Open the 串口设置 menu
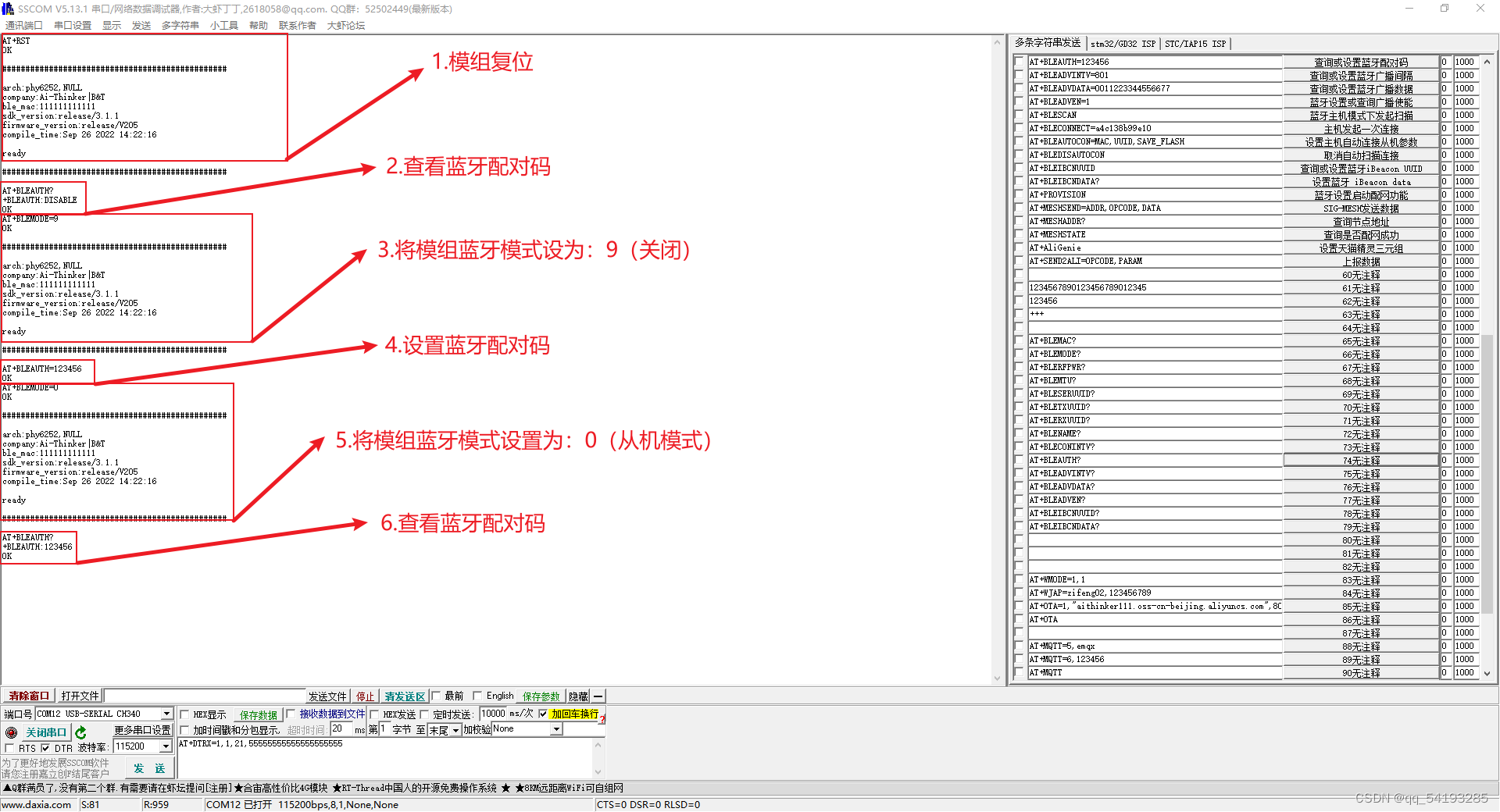The width and height of the screenshot is (1500, 812). click(73, 26)
